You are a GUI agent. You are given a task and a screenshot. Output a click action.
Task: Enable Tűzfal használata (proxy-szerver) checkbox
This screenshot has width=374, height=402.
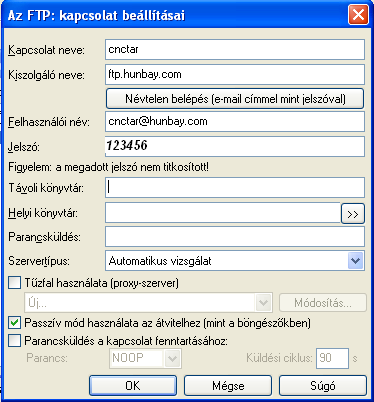(14, 283)
